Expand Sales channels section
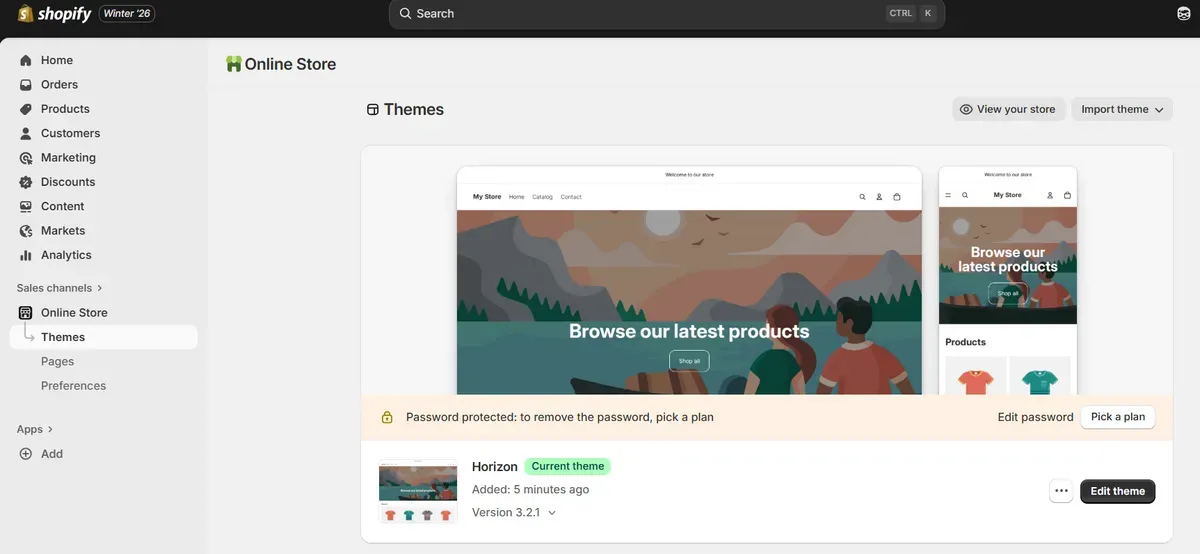Image resolution: width=1200 pixels, height=554 pixels. [59, 288]
